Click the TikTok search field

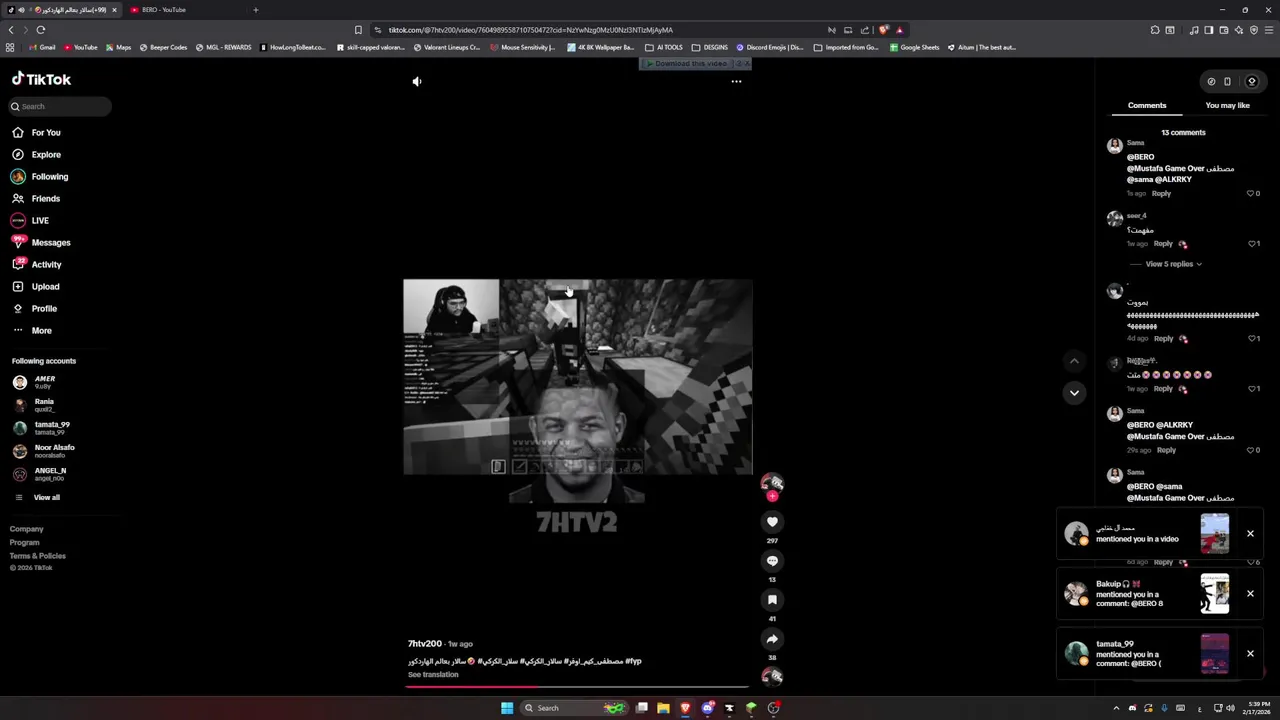60,106
